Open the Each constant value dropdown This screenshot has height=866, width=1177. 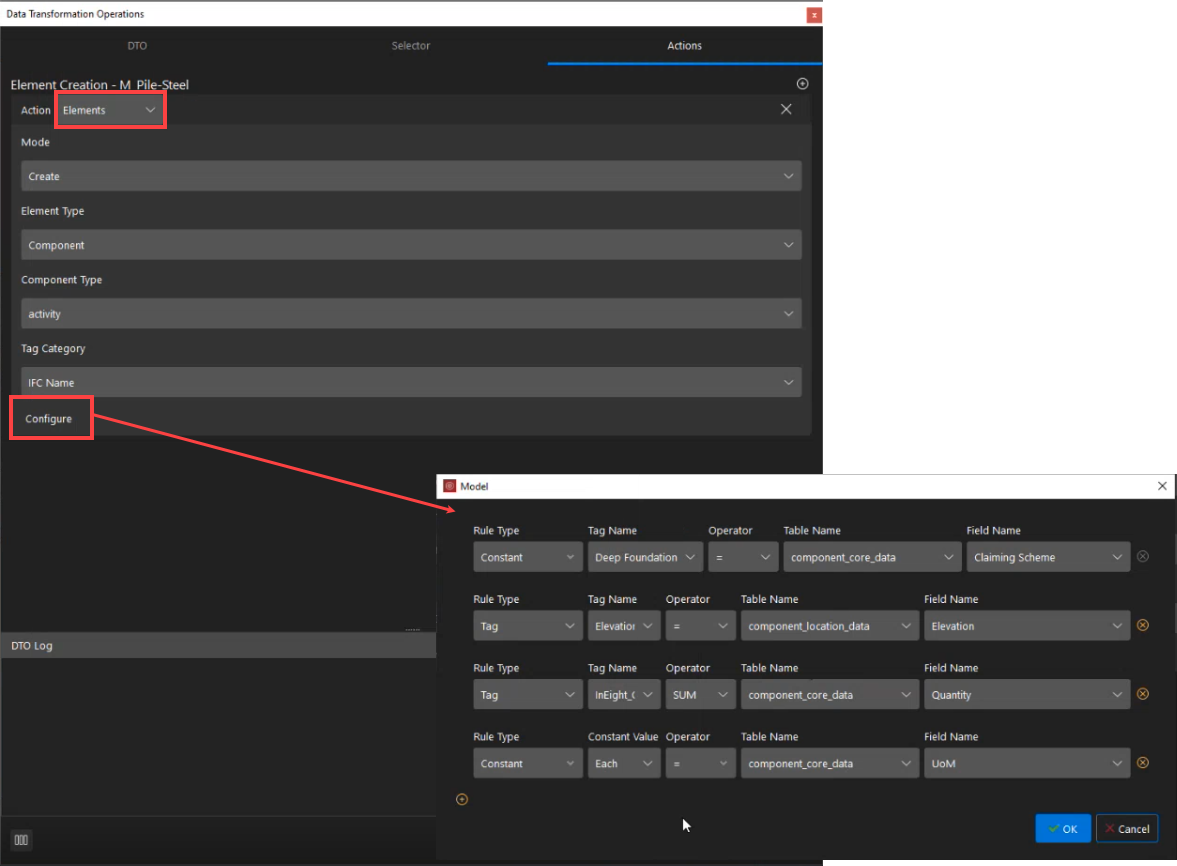[624, 764]
